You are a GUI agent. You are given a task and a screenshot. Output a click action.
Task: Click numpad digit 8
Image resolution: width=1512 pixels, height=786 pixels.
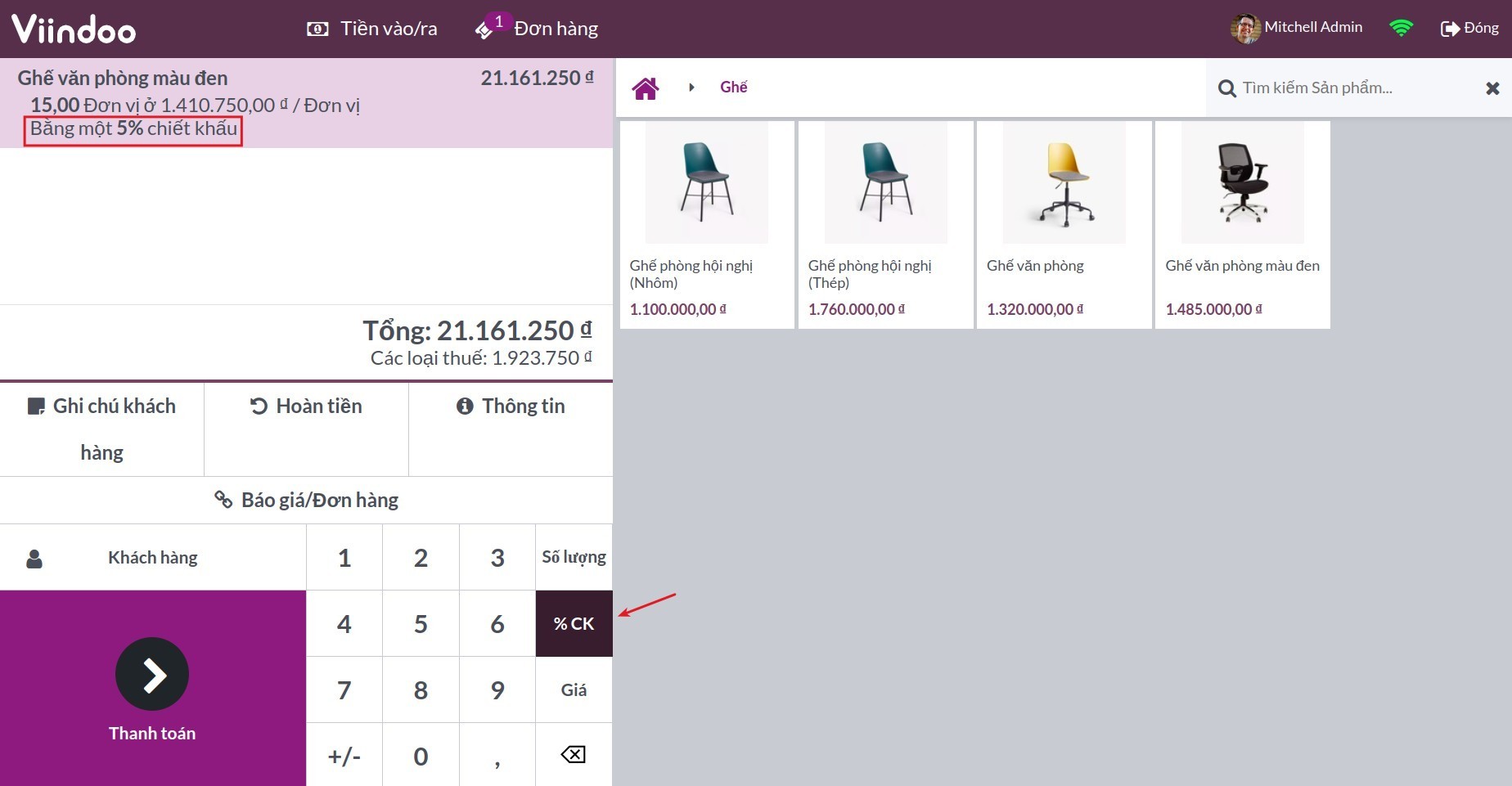coord(421,690)
